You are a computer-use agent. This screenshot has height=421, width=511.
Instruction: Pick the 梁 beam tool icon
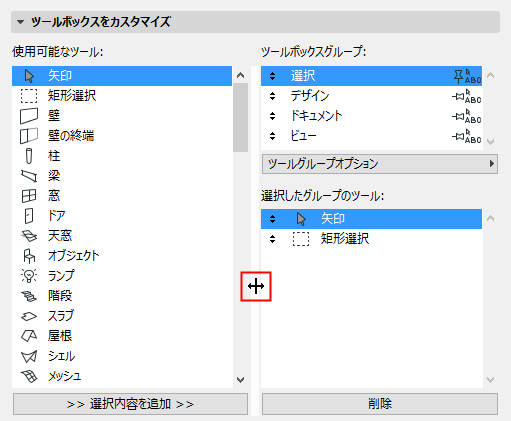click(x=29, y=176)
